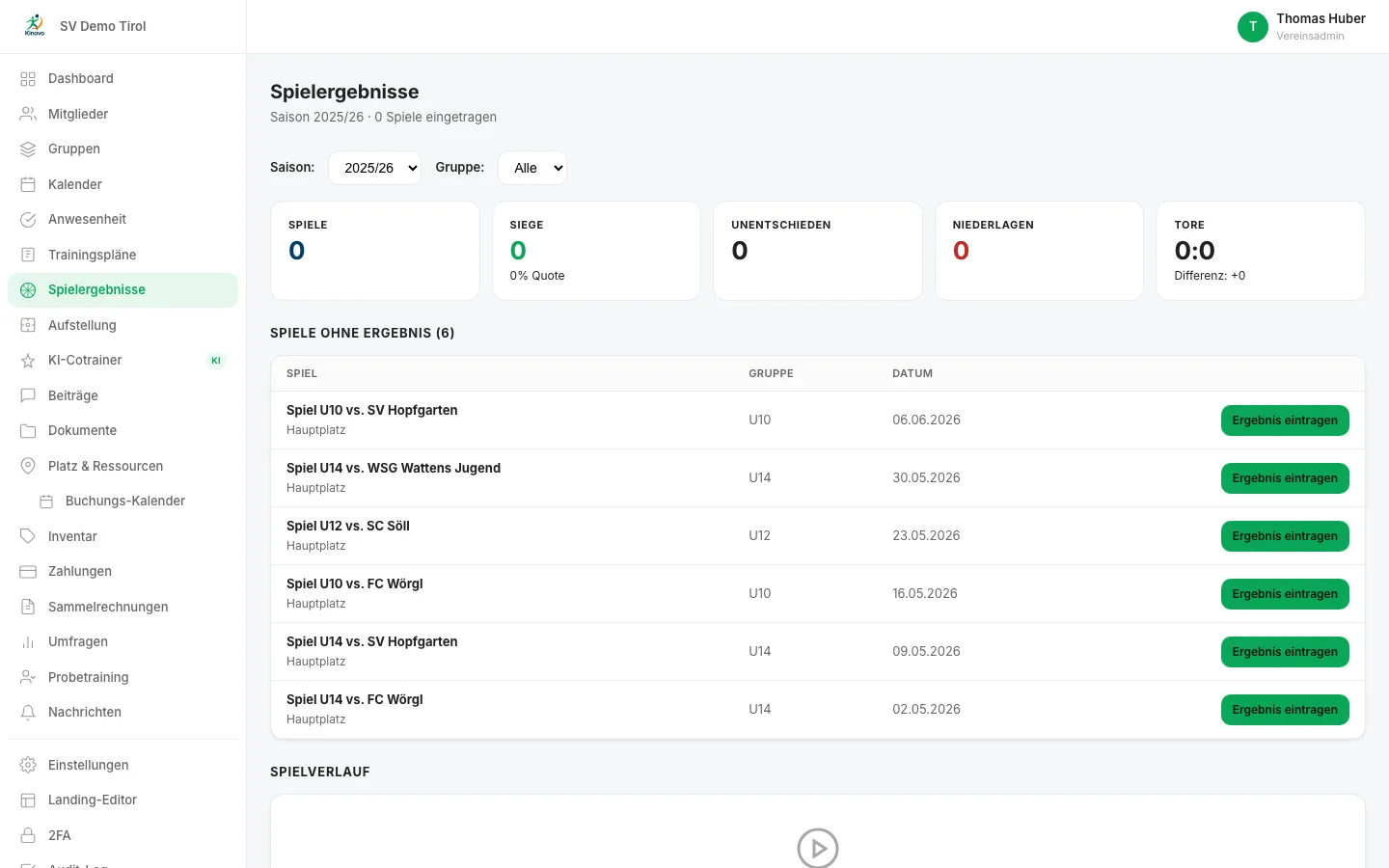The height and width of the screenshot is (868, 1389).
Task: Click the Nachrichten bell icon
Action: click(28, 713)
